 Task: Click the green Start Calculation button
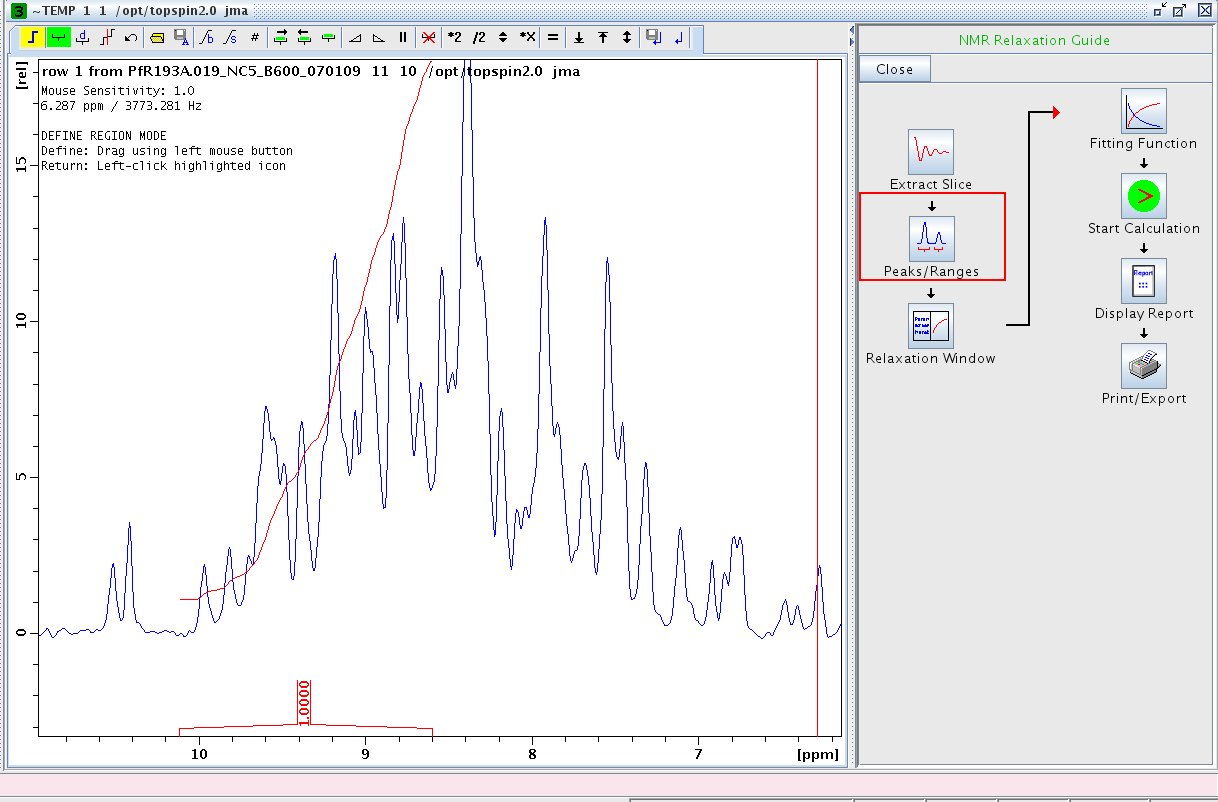(1143, 196)
